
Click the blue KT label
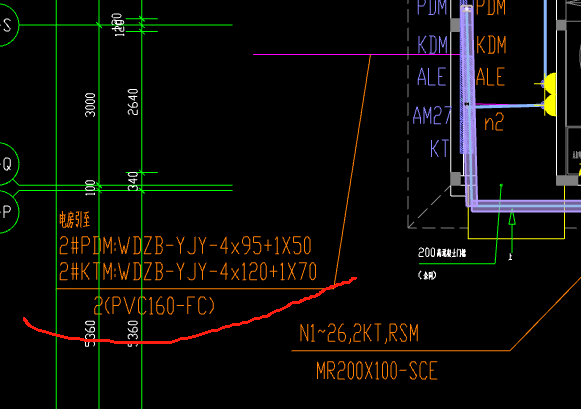[439, 149]
